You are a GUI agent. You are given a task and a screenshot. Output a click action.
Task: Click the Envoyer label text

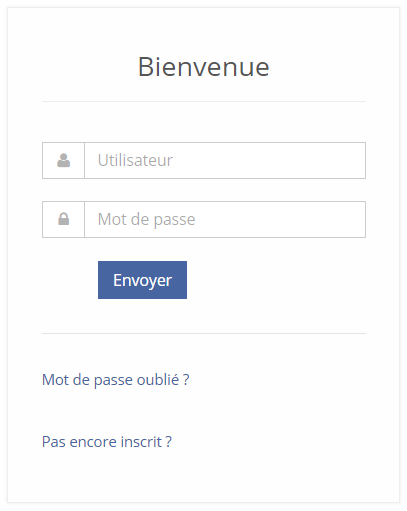coord(142,281)
